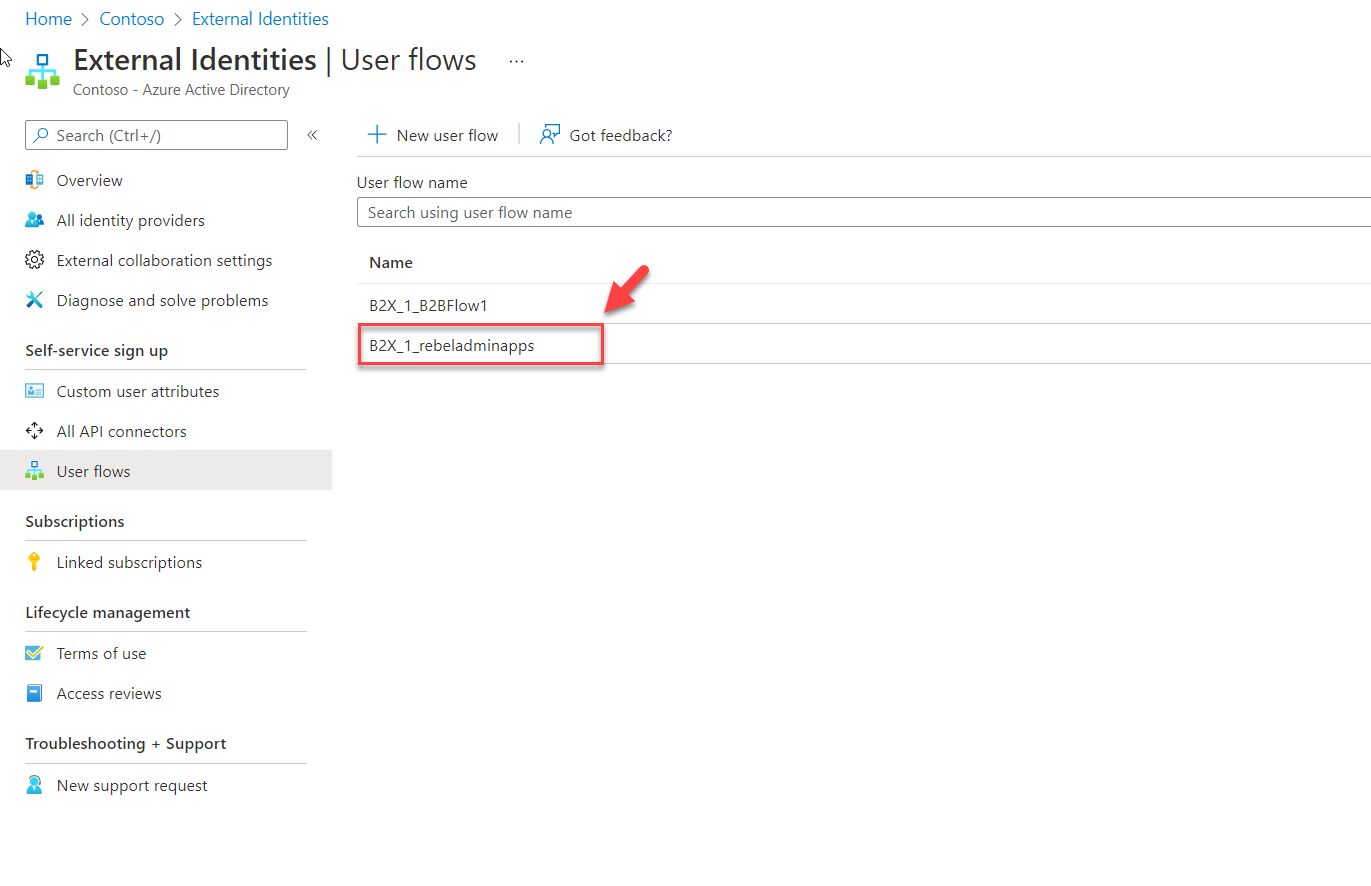
Task: Open Diagnose and solve problems
Action: click(x=163, y=300)
